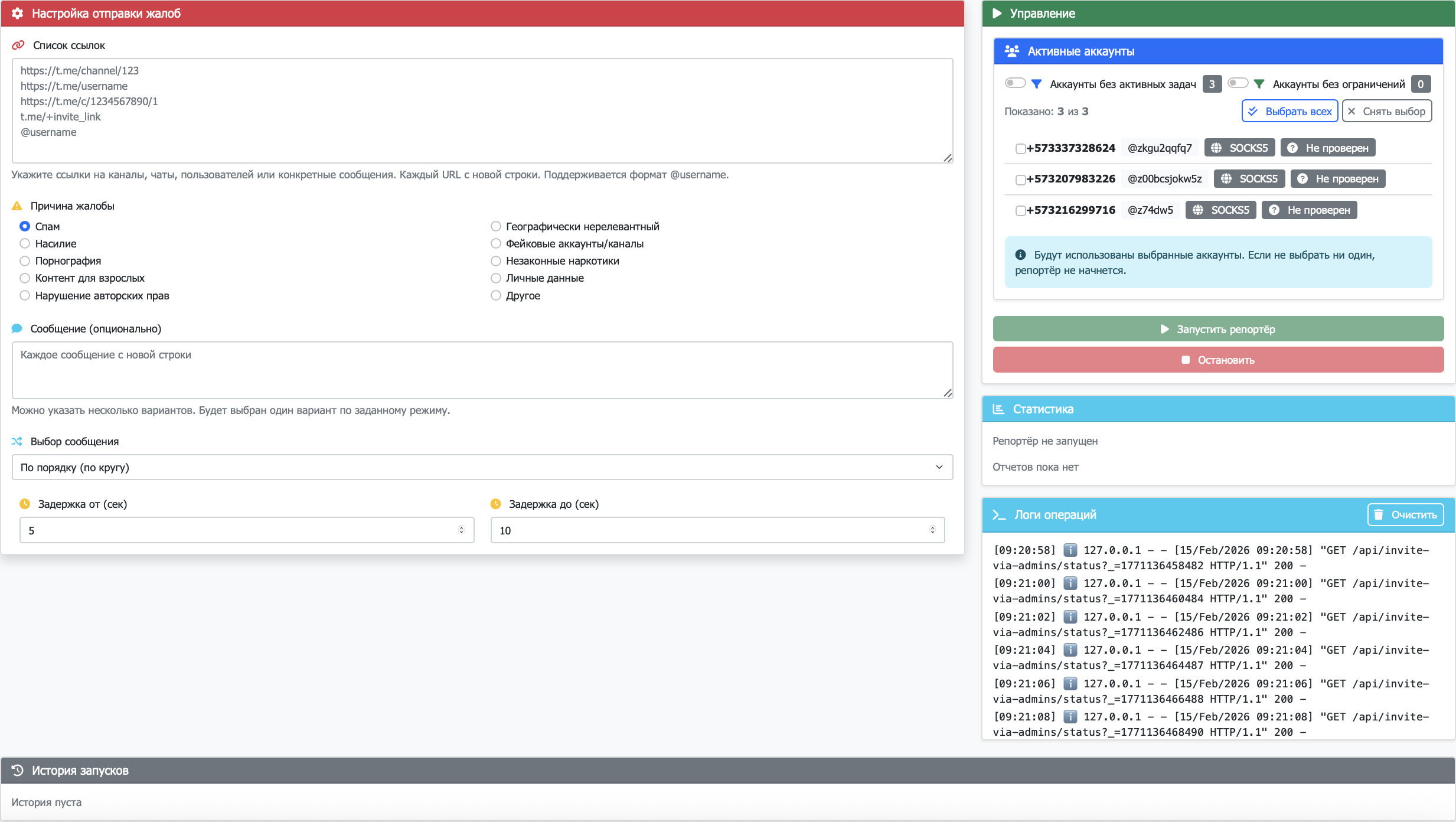The height and width of the screenshot is (822, 1456).
Task: Check the box for account +573337328624
Action: [x=1020, y=149]
